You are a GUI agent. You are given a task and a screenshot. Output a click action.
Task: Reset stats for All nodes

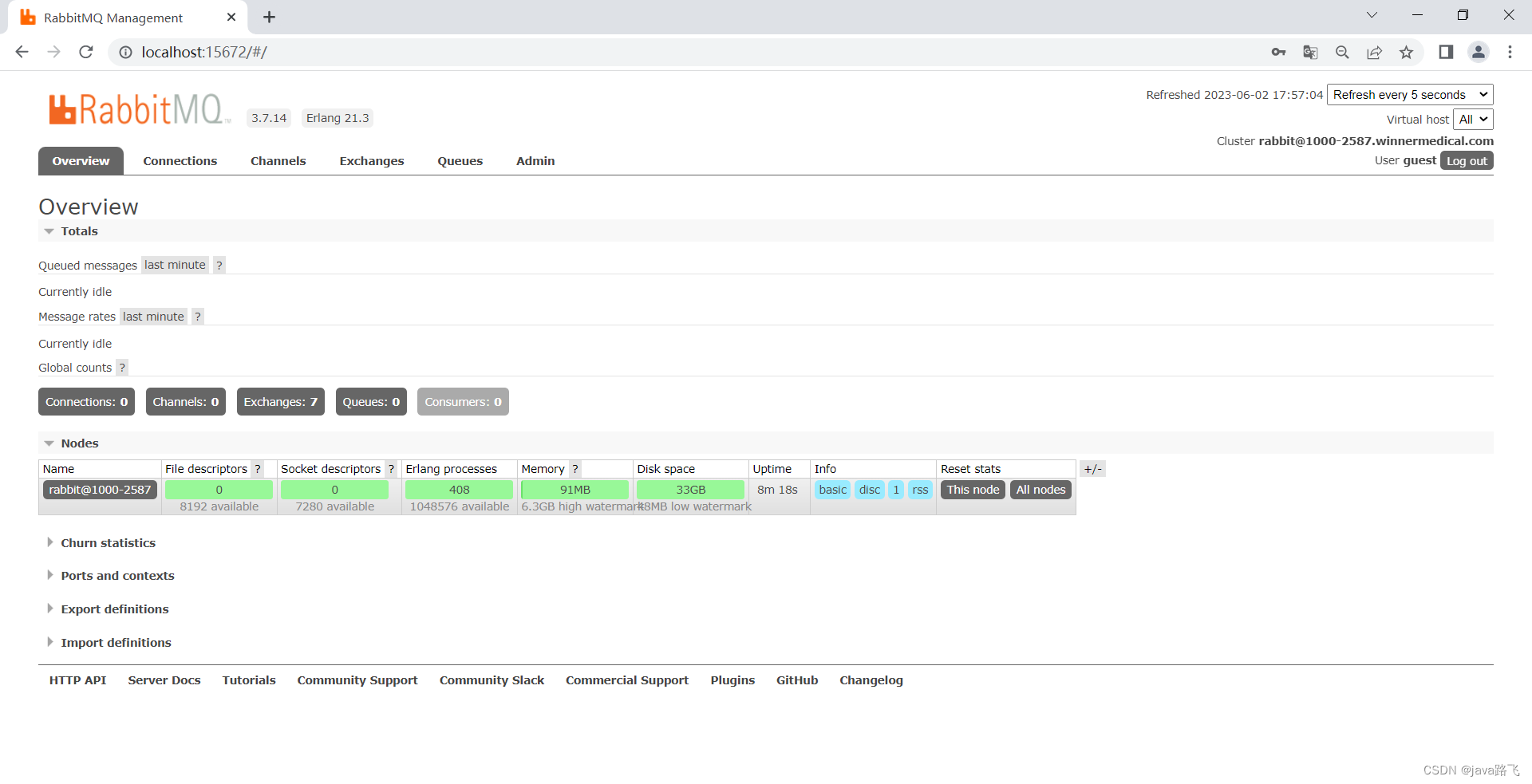(1040, 490)
